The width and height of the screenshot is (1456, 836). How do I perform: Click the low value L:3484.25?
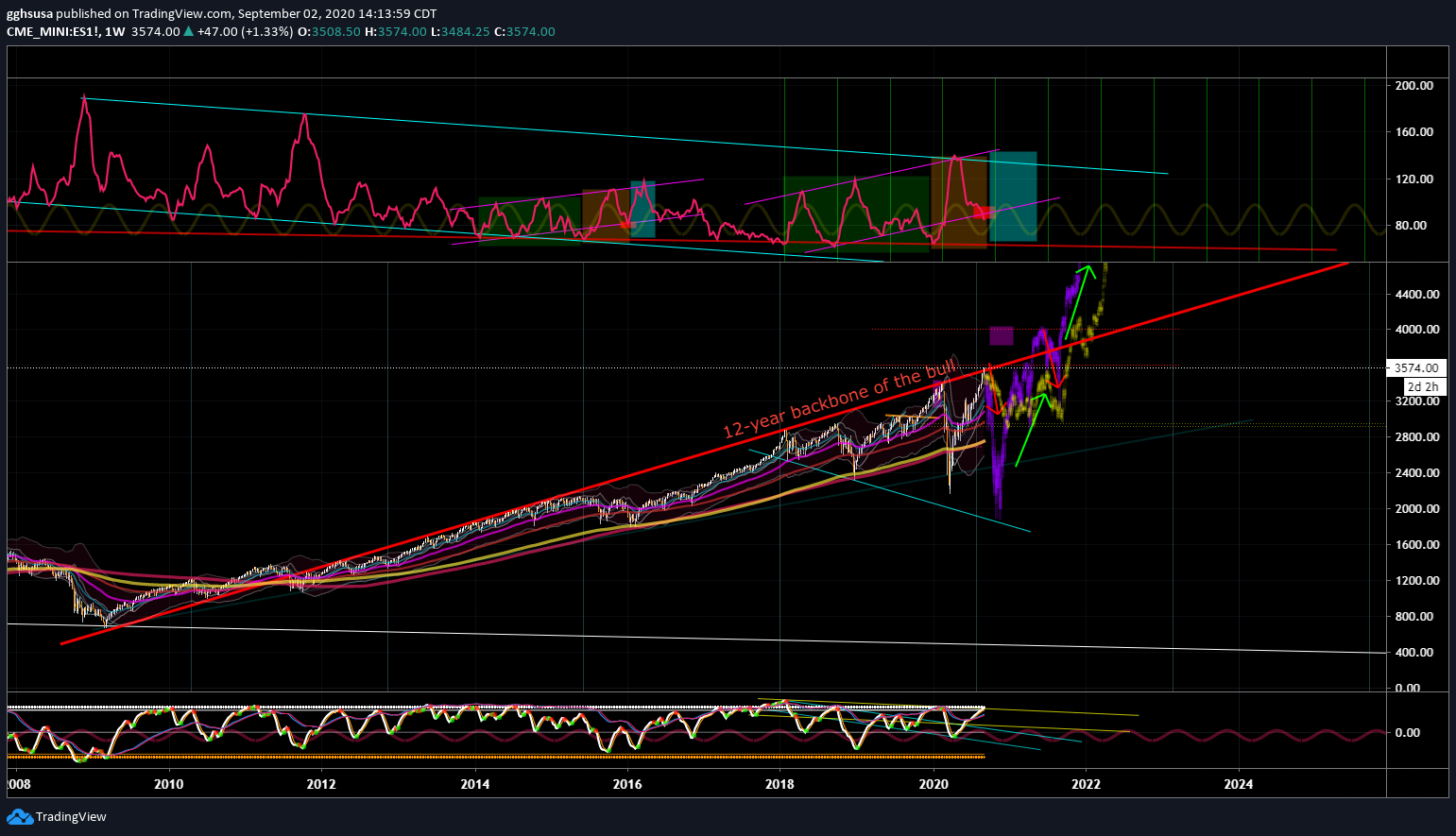pyautogui.click(x=460, y=31)
